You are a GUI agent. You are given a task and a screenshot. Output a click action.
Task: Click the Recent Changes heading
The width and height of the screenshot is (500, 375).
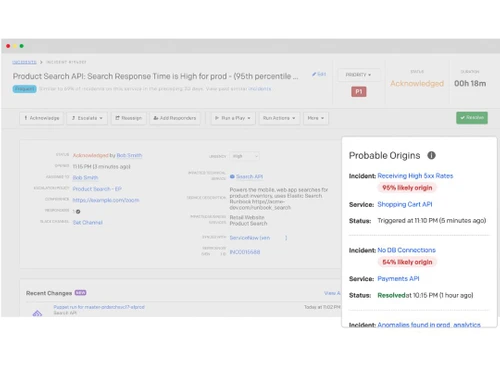pyautogui.click(x=49, y=293)
